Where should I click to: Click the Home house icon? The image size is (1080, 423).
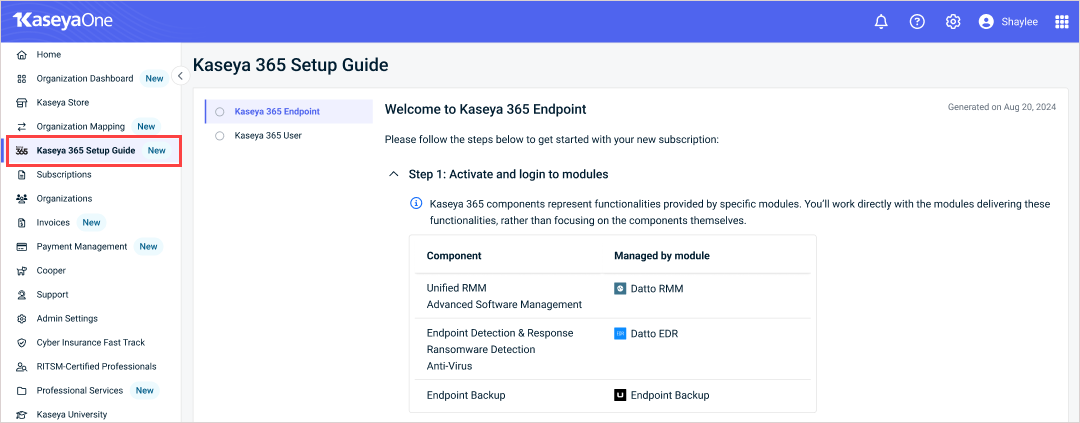pos(21,54)
